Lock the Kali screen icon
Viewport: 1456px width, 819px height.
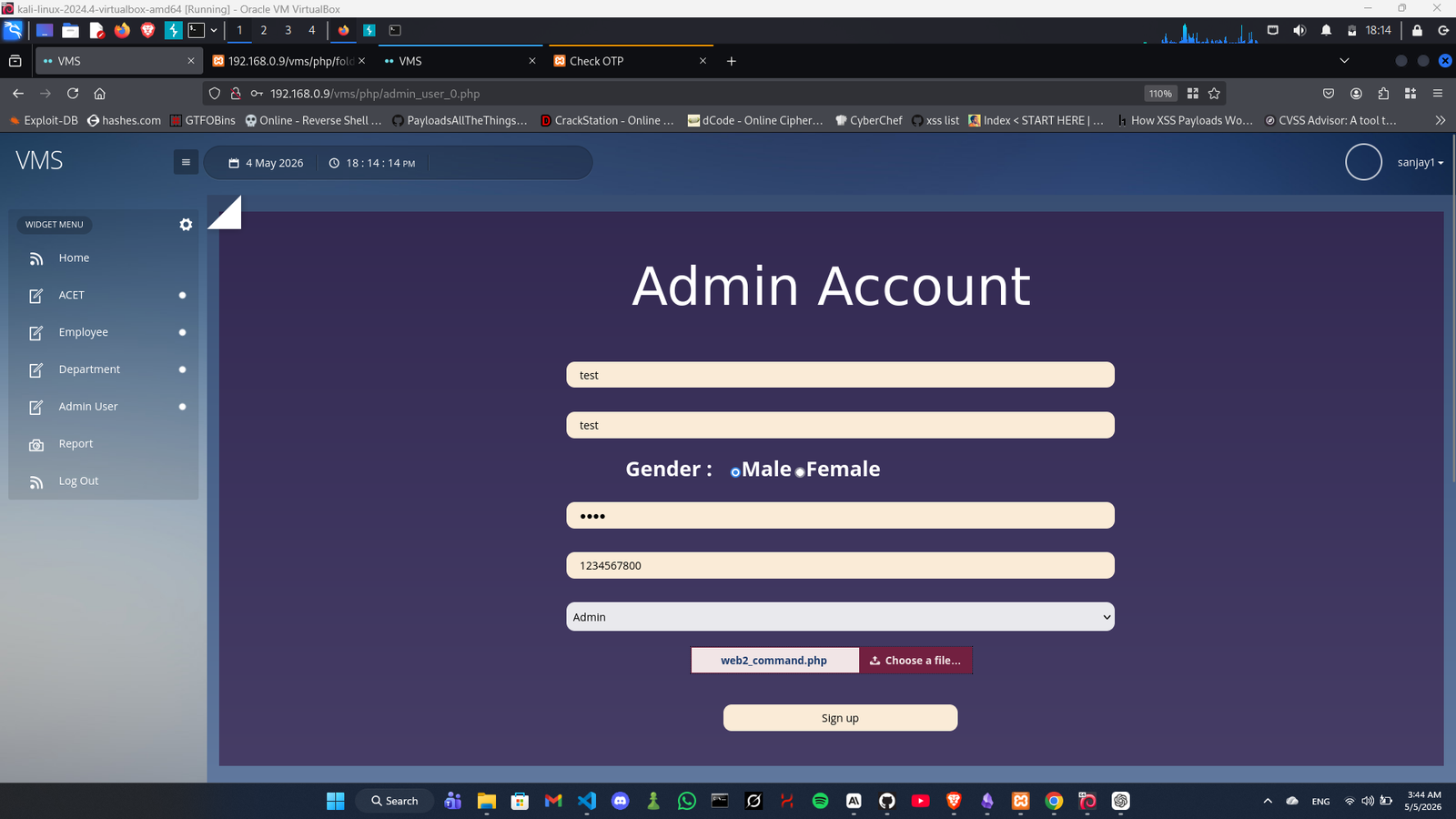[x=1417, y=30]
